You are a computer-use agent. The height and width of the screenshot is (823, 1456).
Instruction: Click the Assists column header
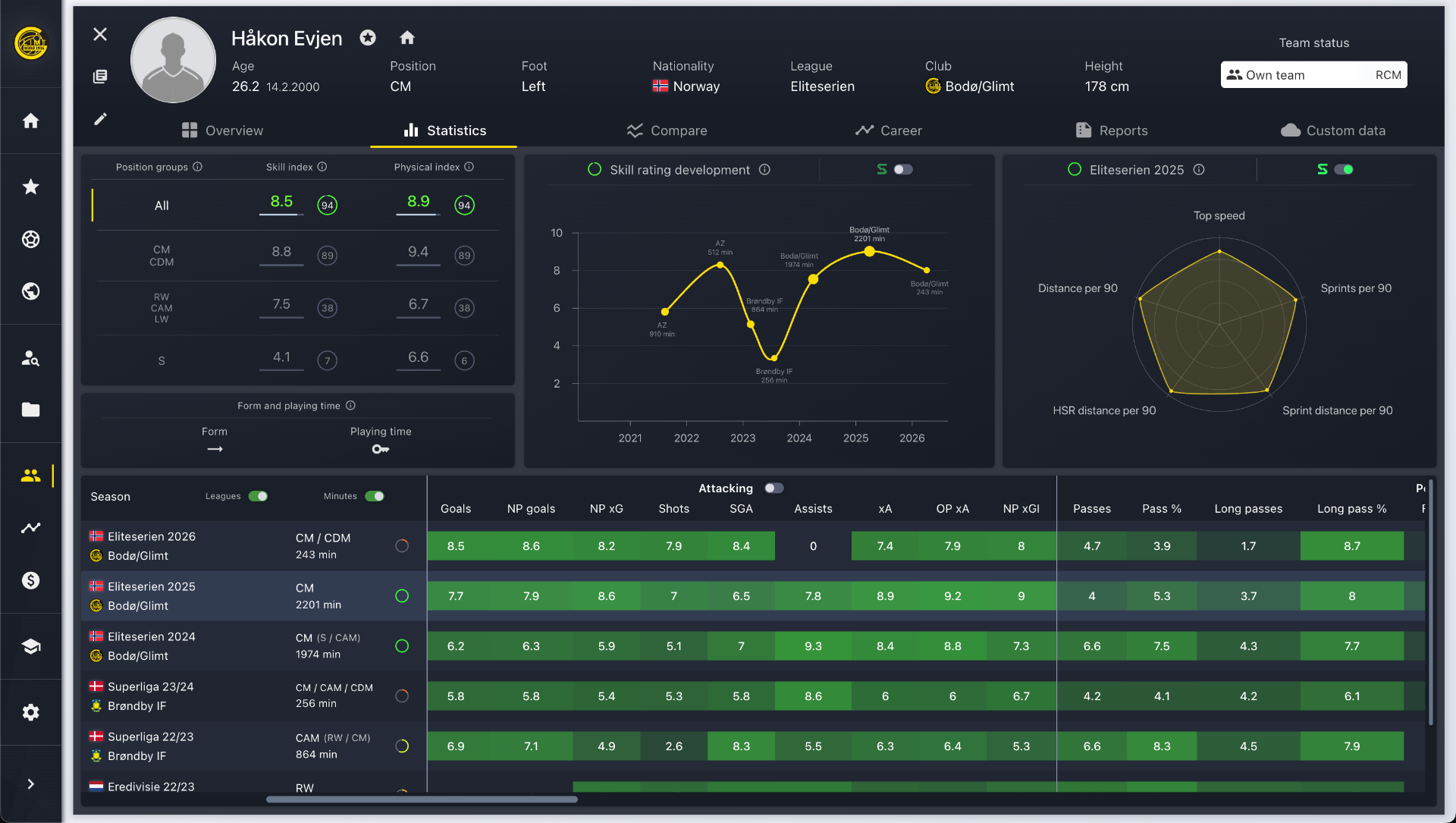point(813,509)
